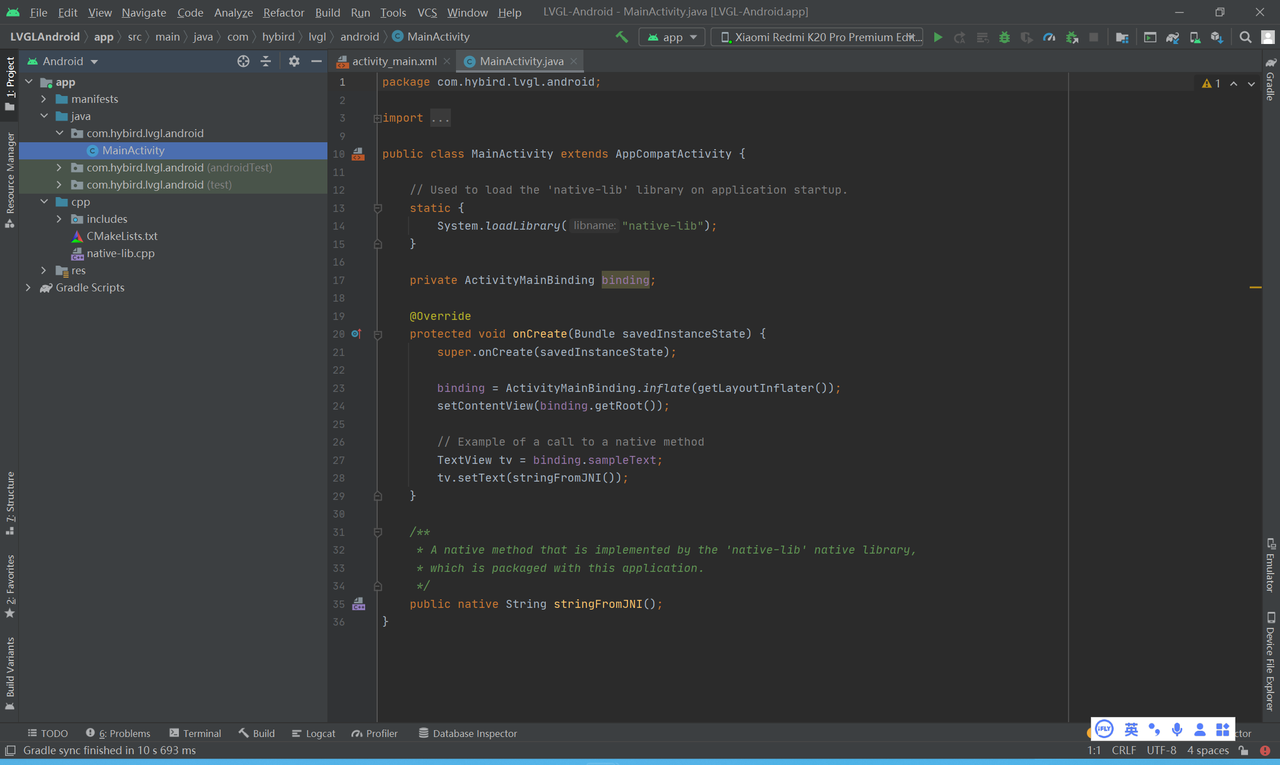The image size is (1280, 765).
Task: Start debugging with the green bug icon
Action: (1004, 37)
